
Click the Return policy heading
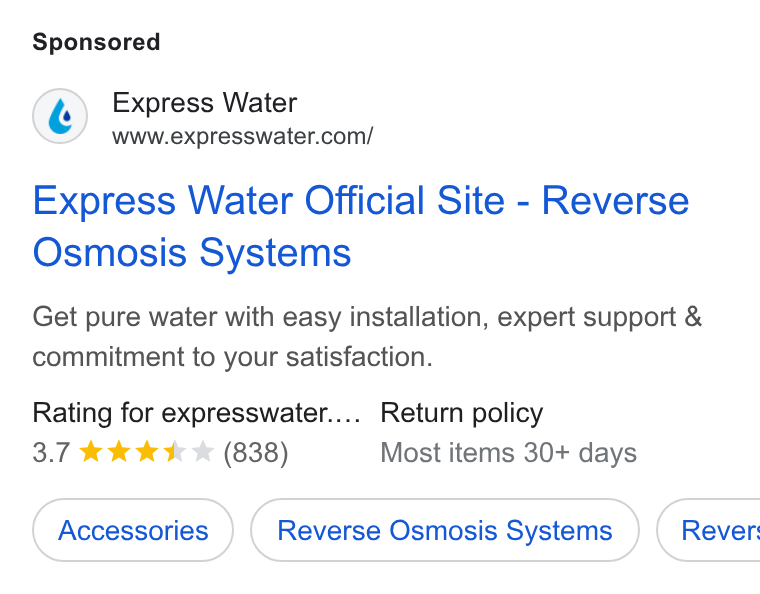coord(461,413)
